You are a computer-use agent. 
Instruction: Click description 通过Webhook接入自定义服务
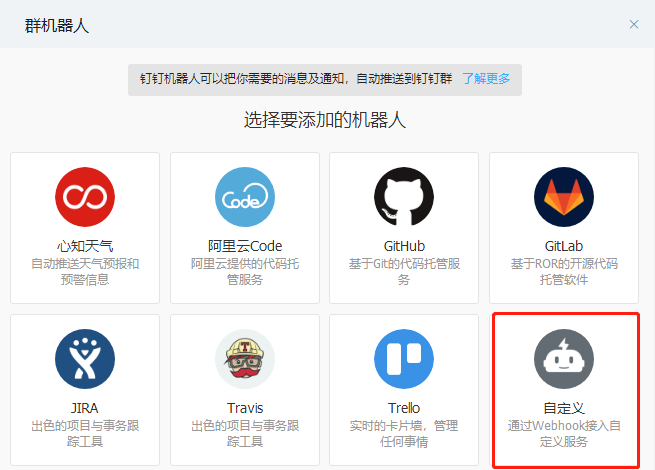tap(564, 434)
